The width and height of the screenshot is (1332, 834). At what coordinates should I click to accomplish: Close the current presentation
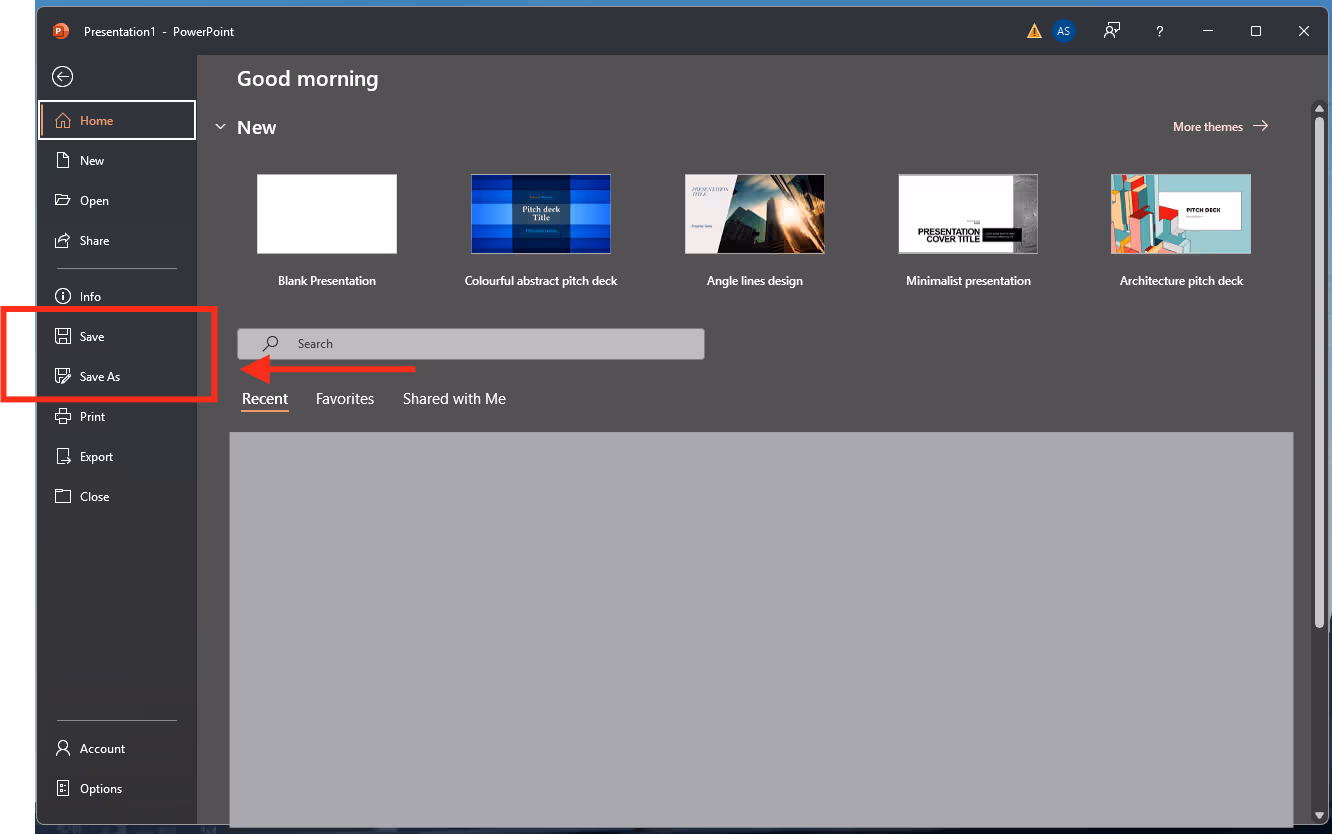tap(93, 496)
